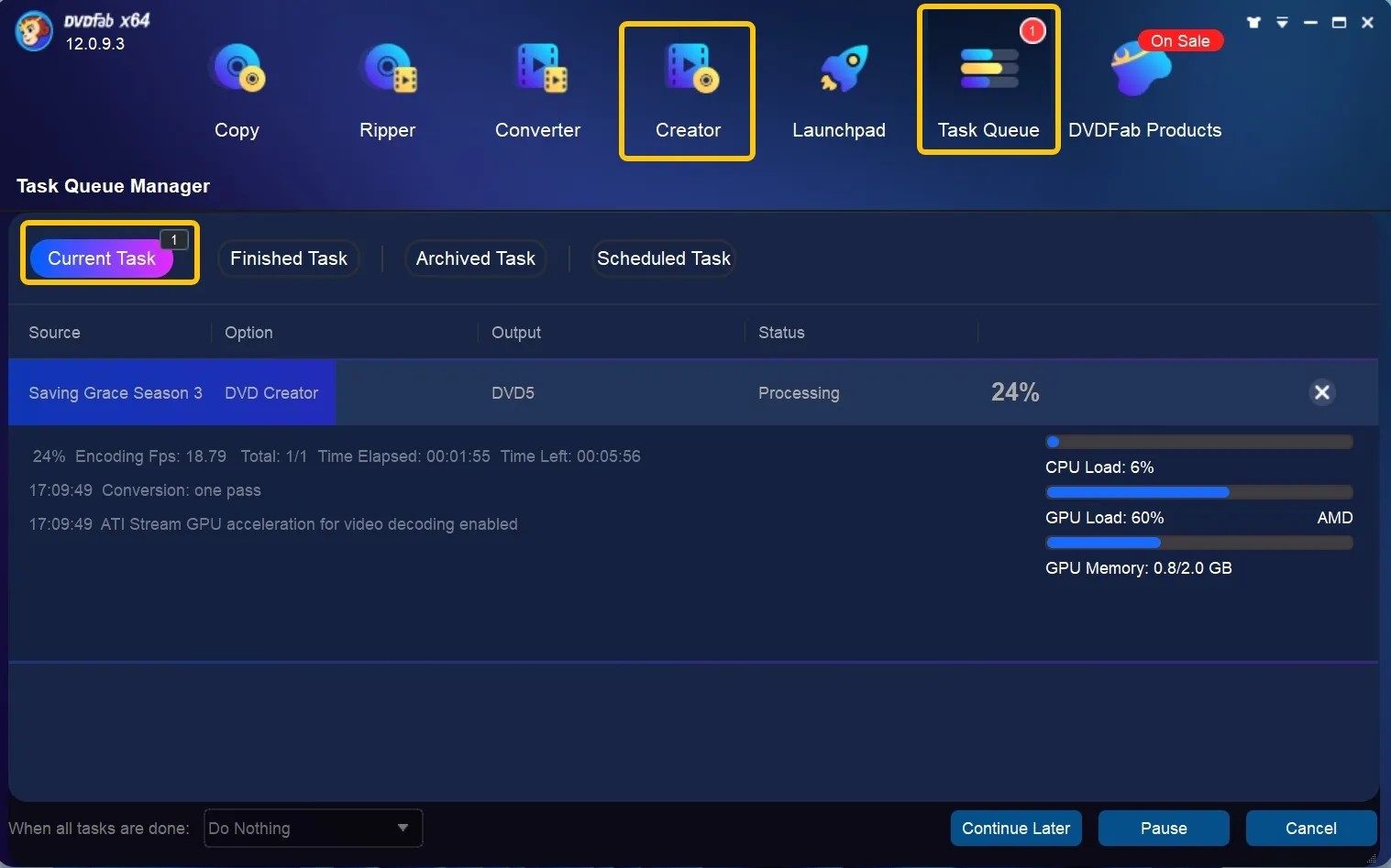Click the CPU Load progress bar
The width and height of the screenshot is (1391, 868).
1199,442
